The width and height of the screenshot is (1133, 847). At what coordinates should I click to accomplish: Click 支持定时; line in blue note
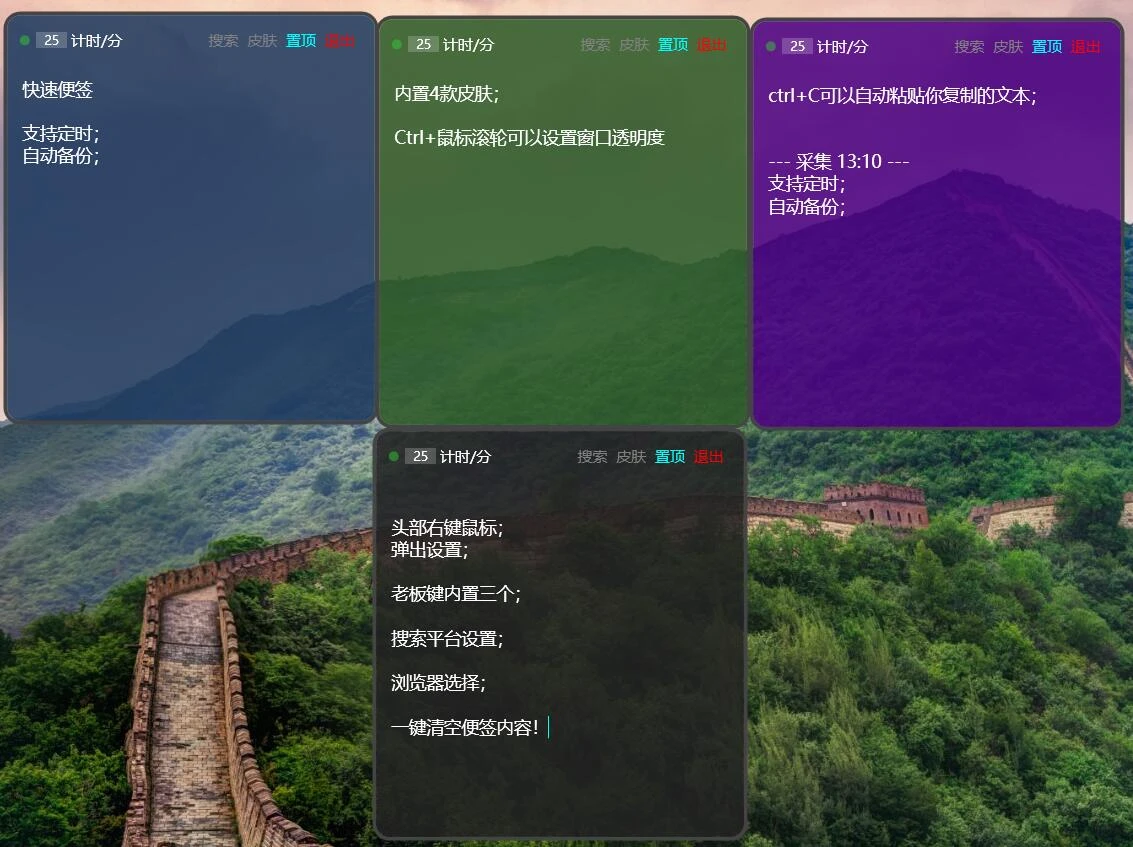click(61, 134)
